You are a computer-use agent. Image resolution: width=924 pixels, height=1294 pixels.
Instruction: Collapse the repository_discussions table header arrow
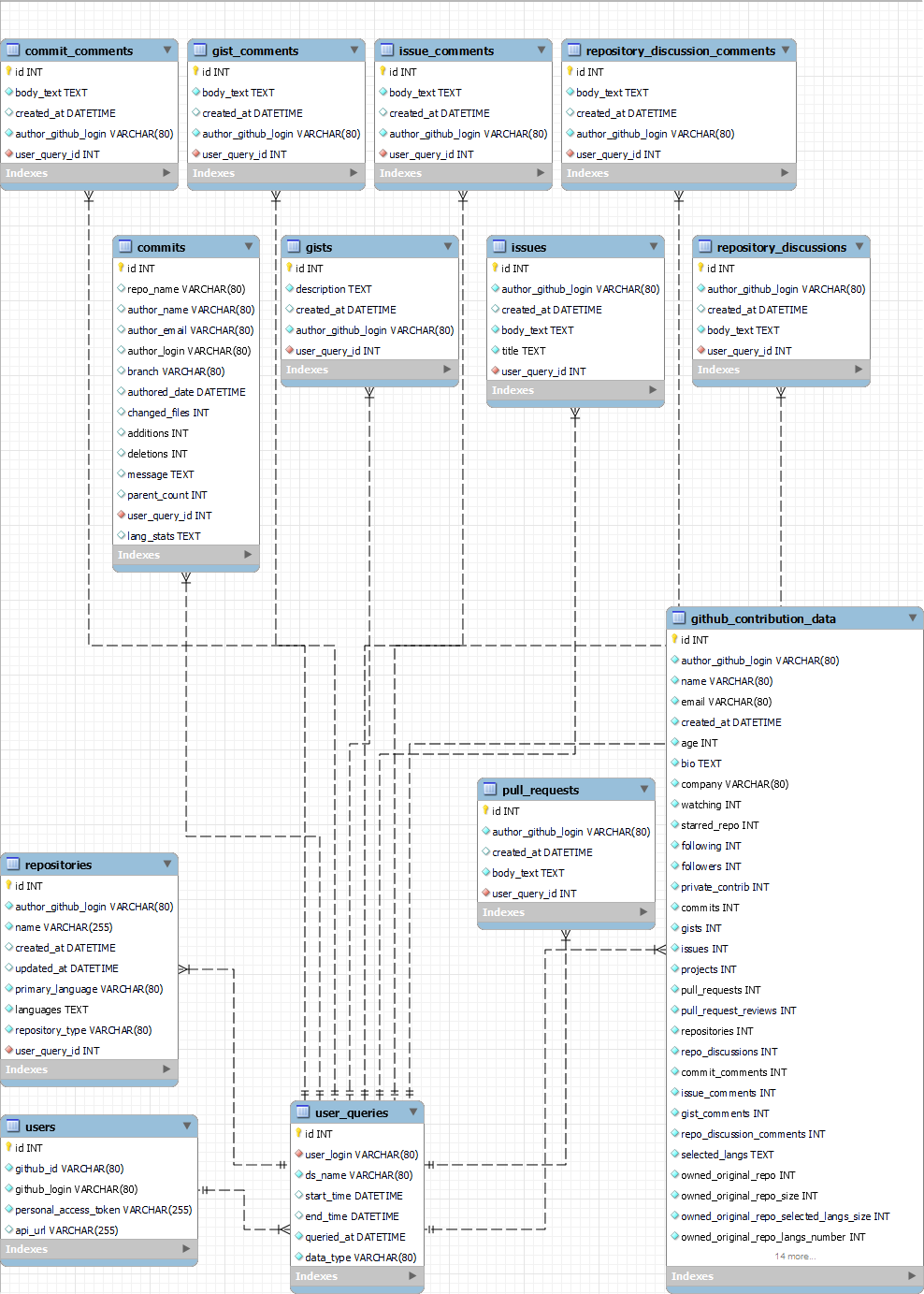point(859,247)
